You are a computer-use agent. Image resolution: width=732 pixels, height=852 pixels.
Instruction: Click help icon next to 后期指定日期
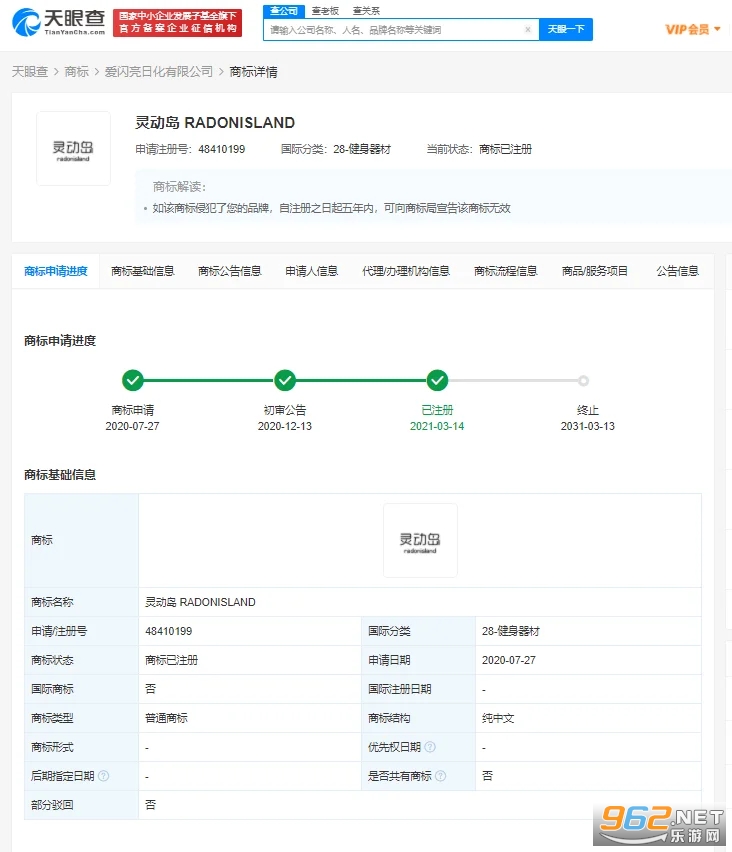click(103, 776)
